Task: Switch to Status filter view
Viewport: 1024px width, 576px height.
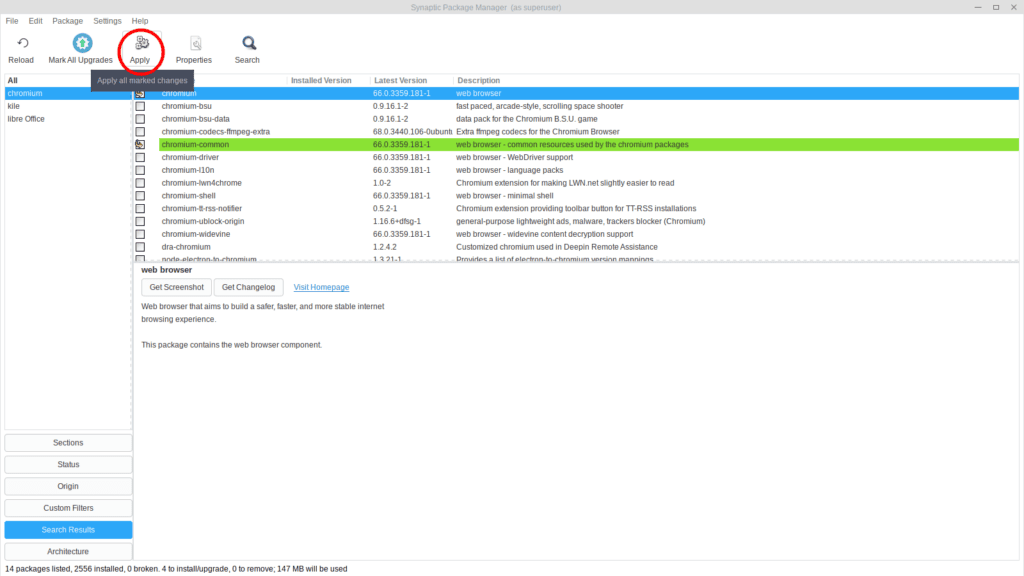Action: coord(68,464)
